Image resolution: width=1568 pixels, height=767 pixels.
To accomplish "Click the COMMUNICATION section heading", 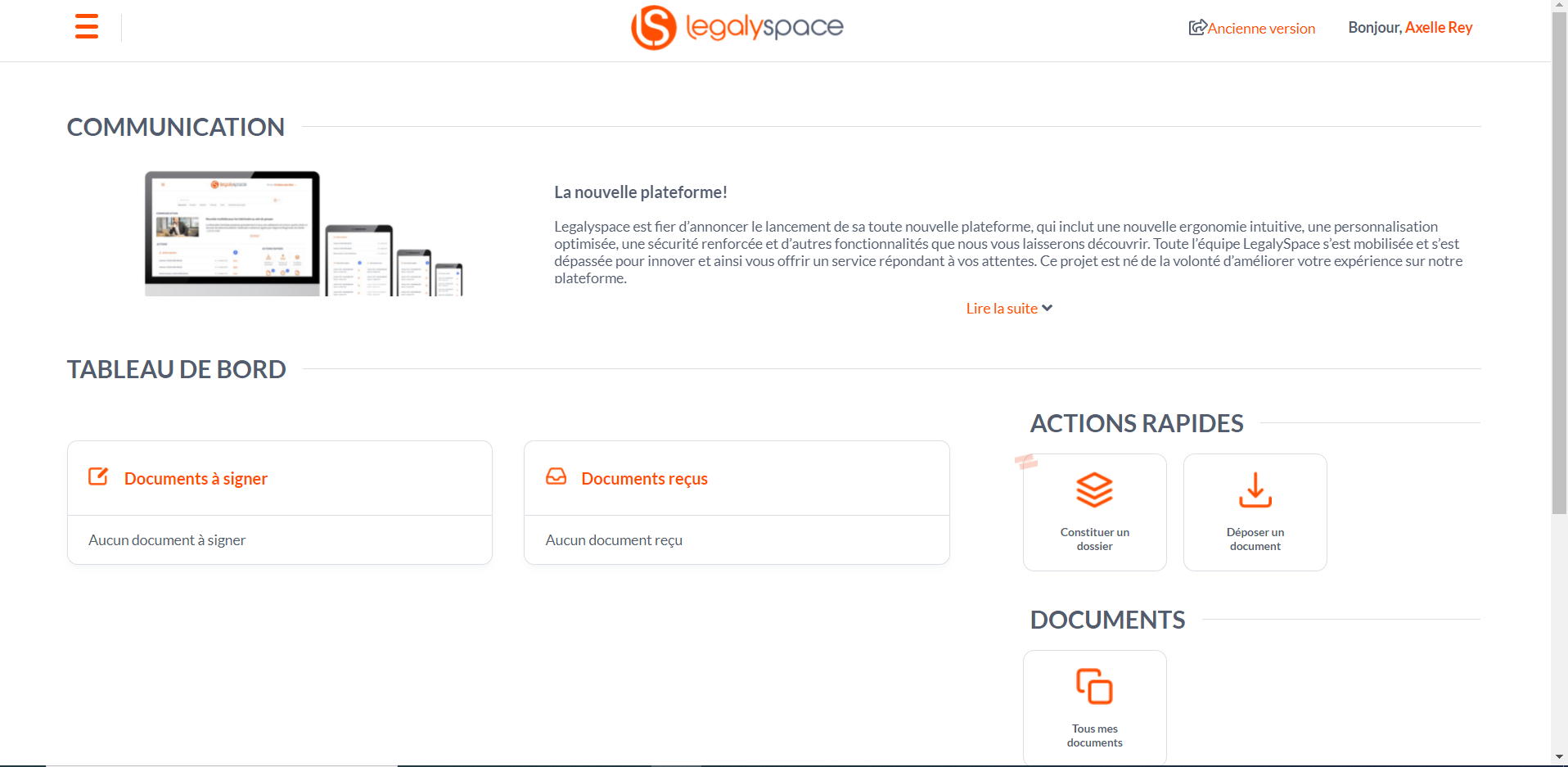I will 176,127.
